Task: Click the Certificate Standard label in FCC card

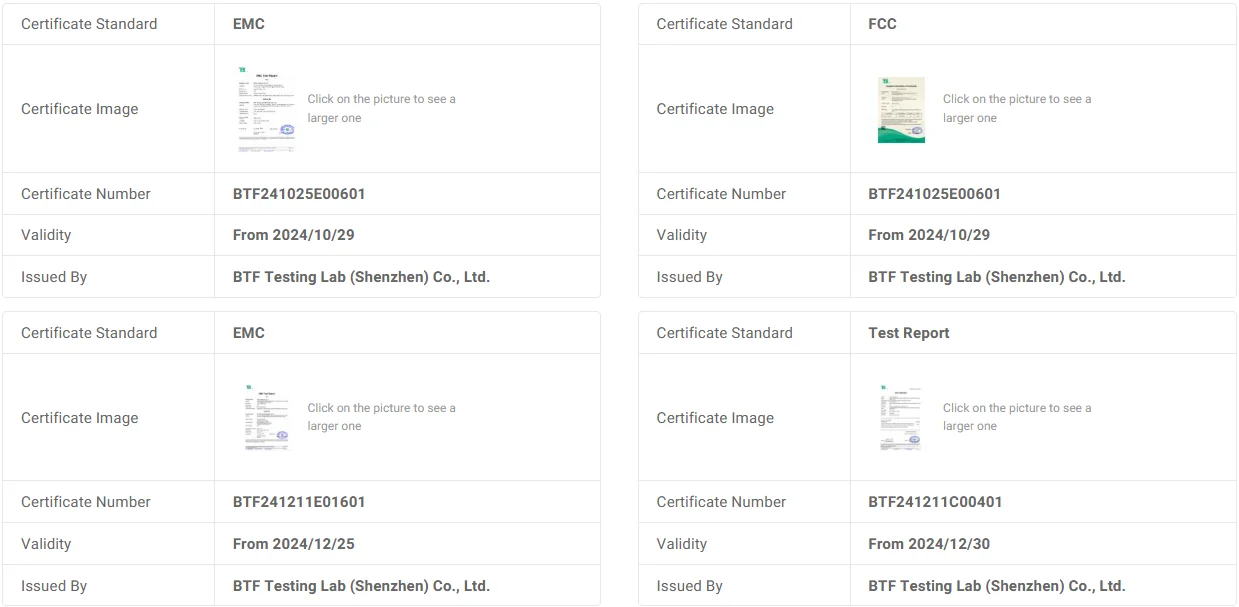Action: click(724, 24)
